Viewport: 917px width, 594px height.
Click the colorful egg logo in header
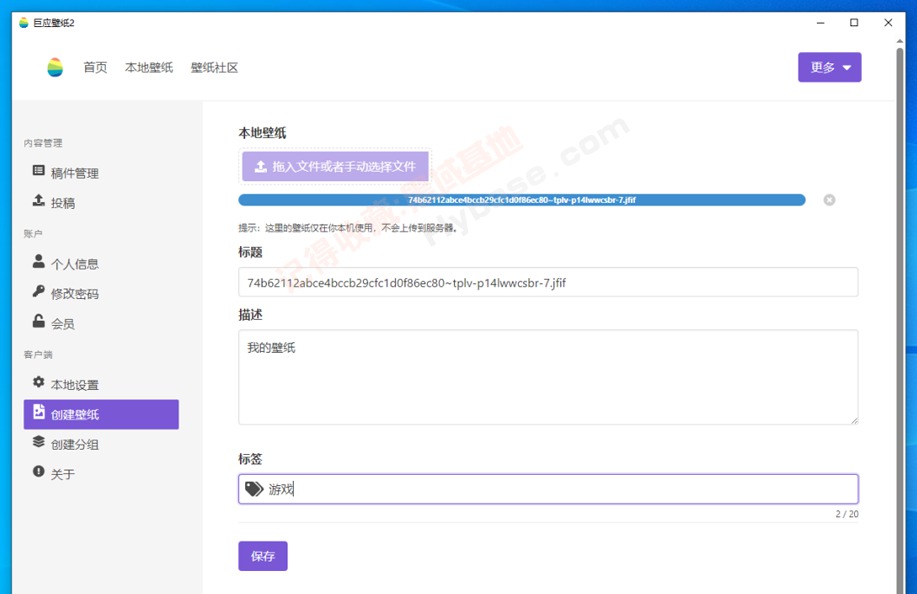click(x=55, y=67)
